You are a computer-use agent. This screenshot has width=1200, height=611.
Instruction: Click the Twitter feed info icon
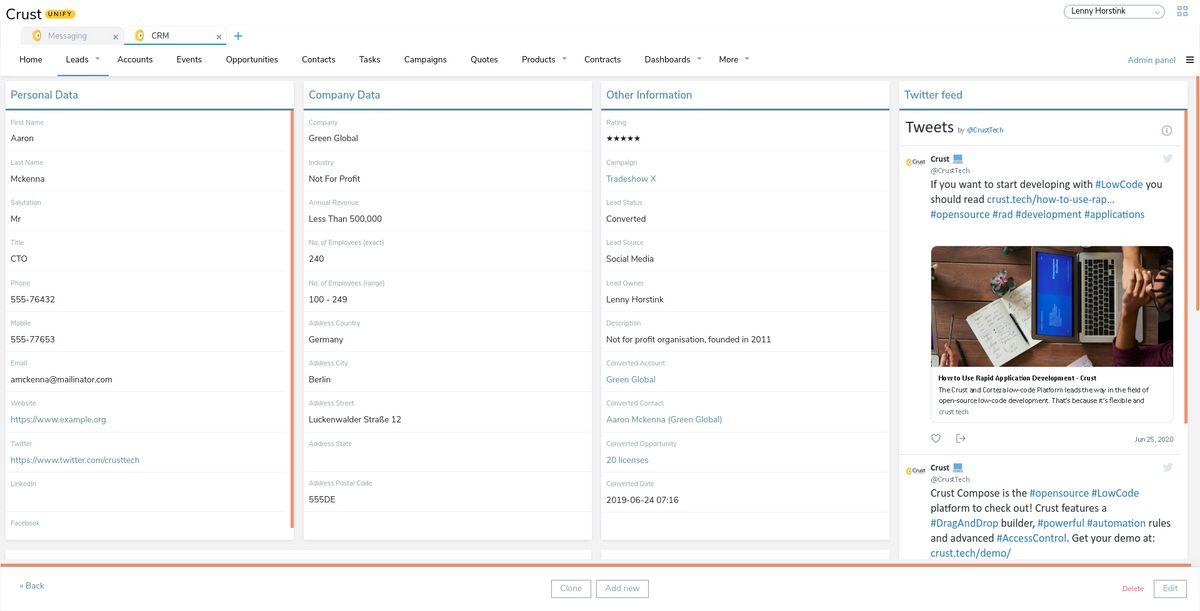point(1166,130)
